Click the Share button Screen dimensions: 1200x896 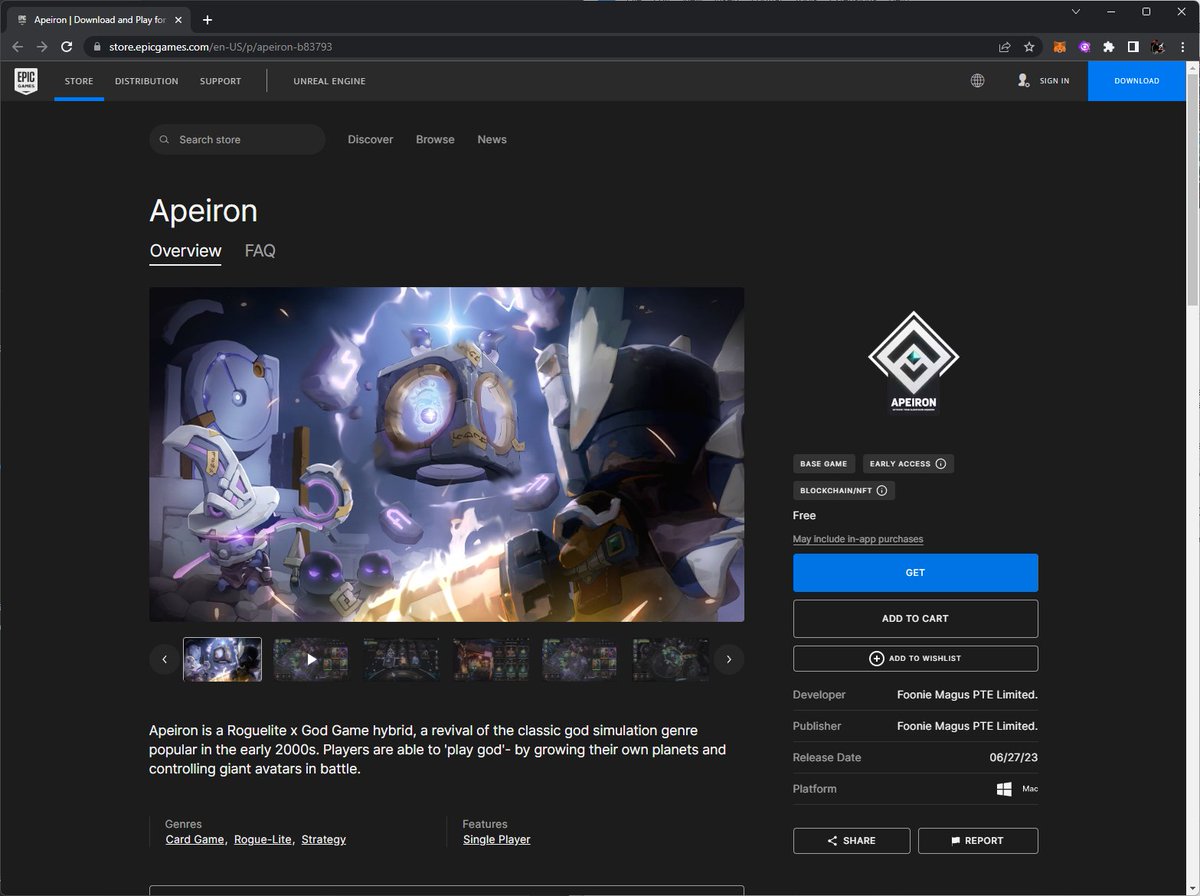852,841
